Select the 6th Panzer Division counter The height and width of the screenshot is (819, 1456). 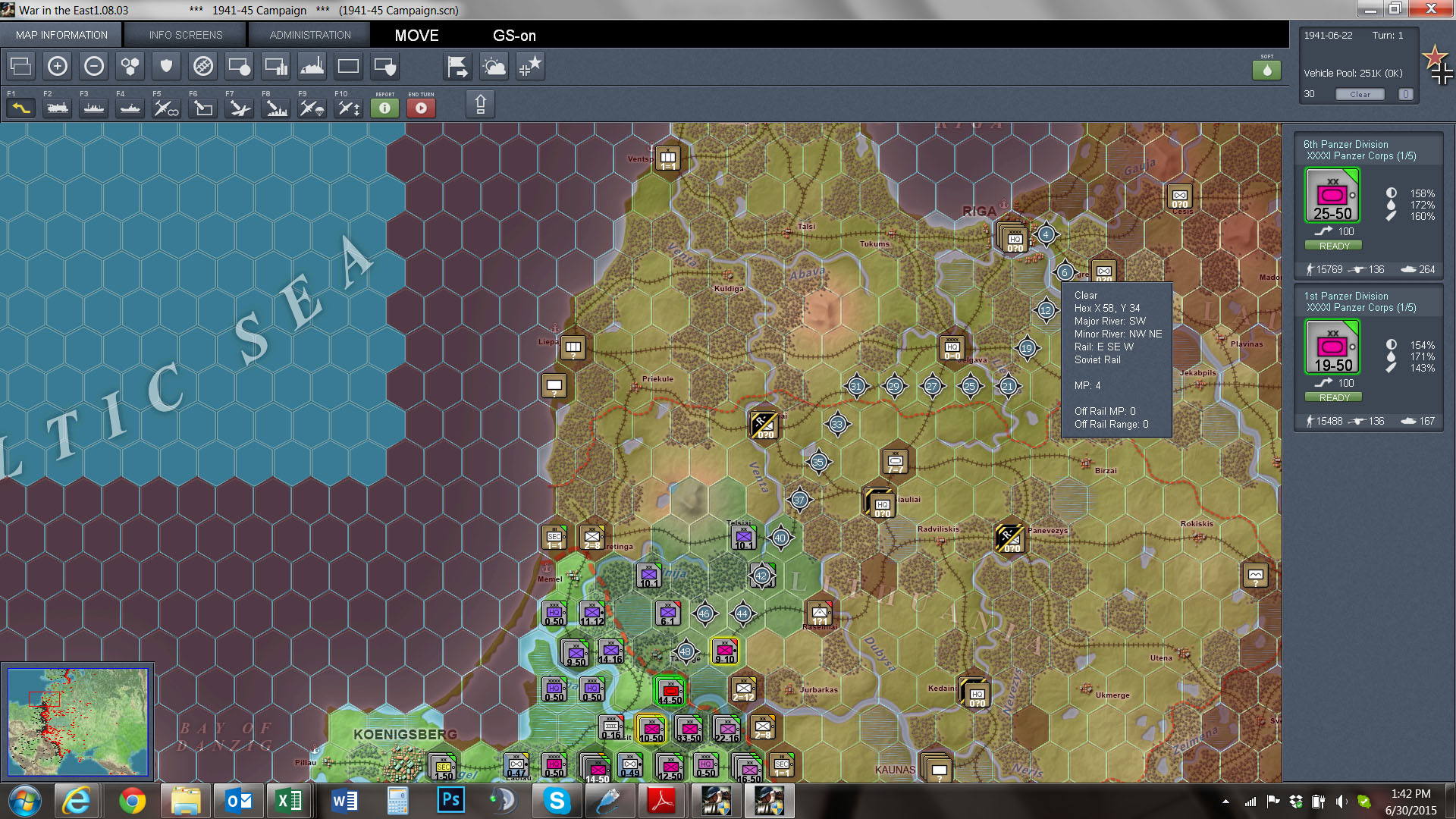(1332, 196)
